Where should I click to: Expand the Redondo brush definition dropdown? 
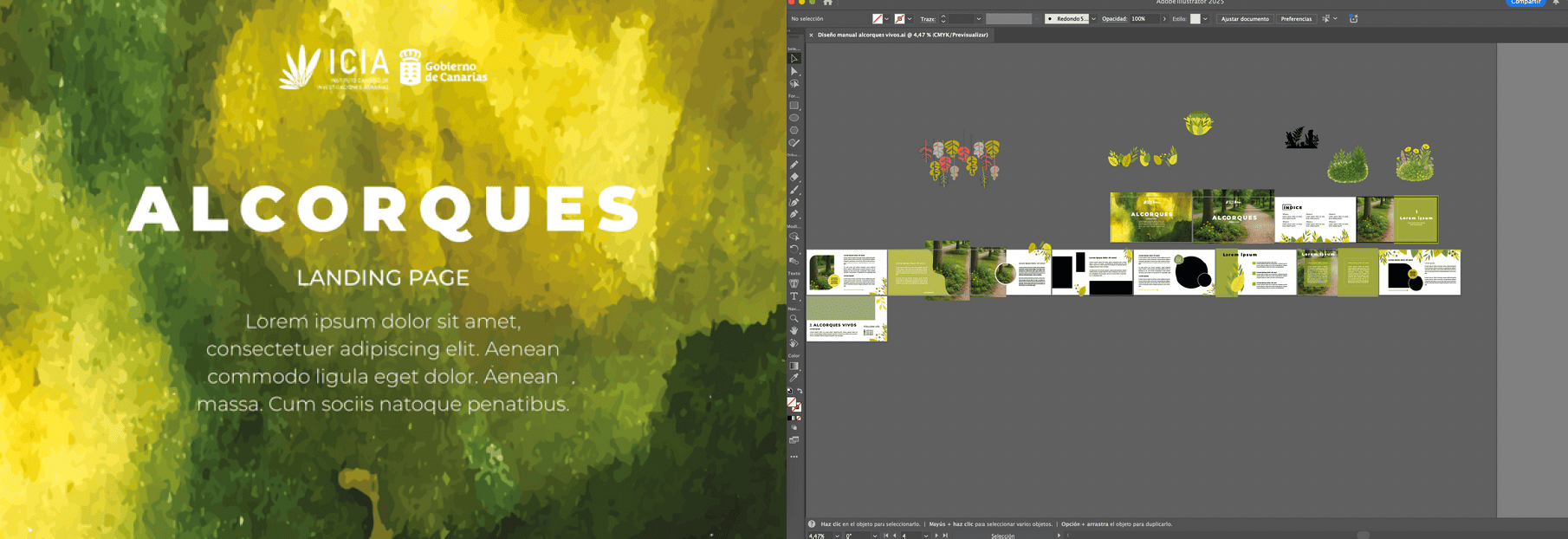[1093, 19]
